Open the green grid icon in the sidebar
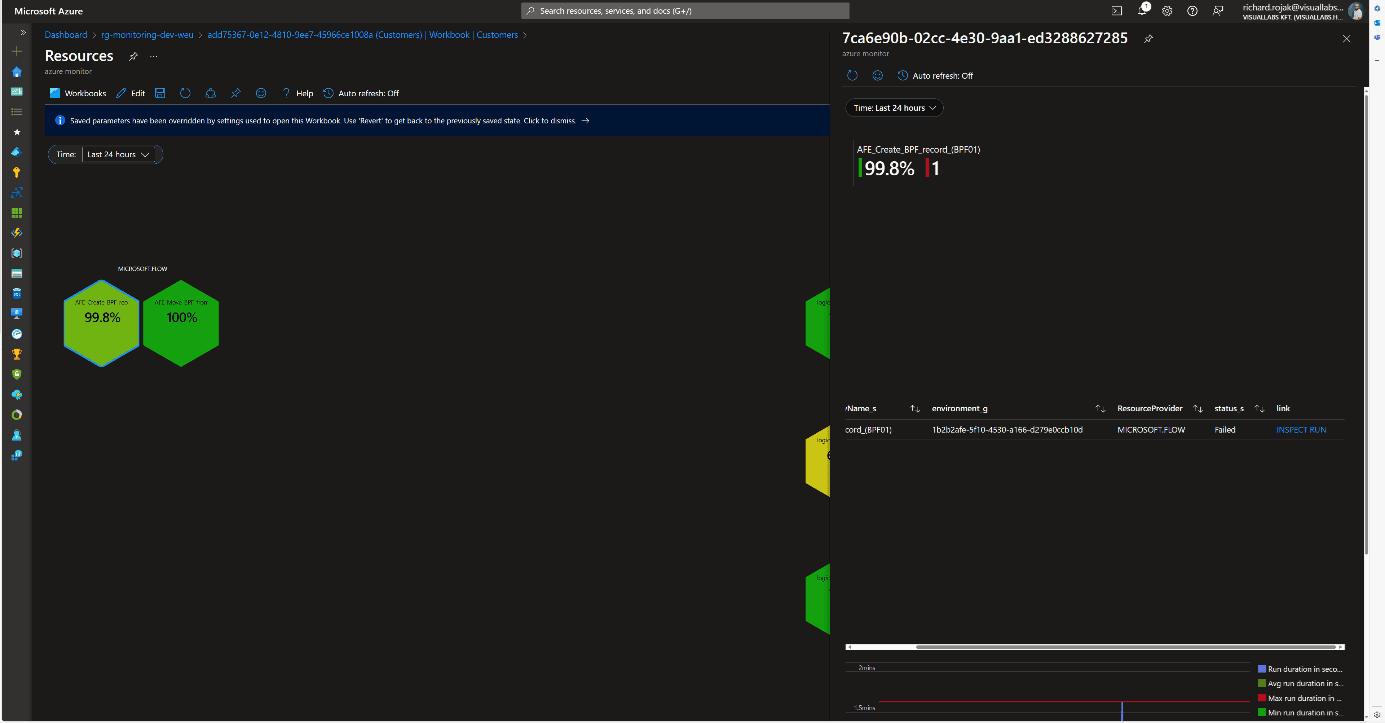 (x=16, y=213)
